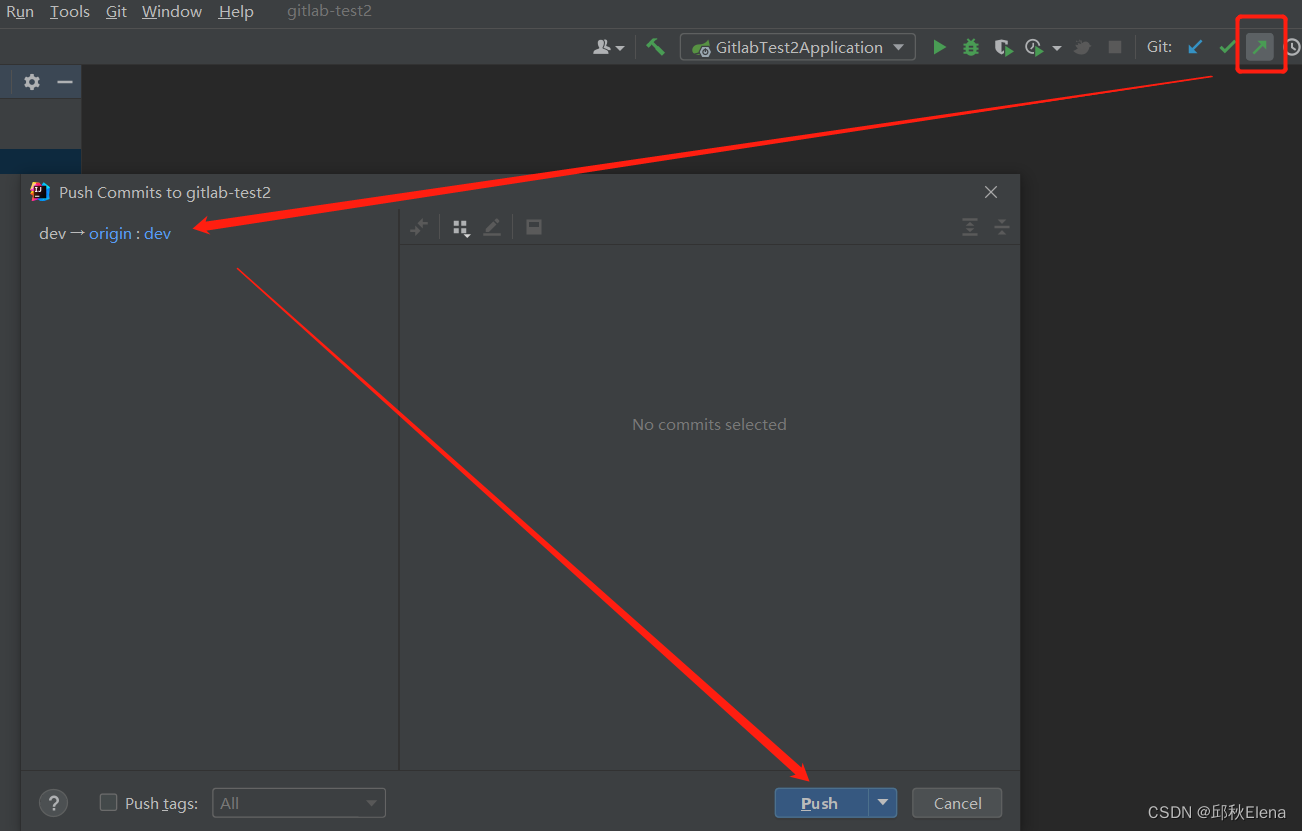Screen dimensions: 1302x831
Task: Click the JetBrains logo in dialog title
Action: coord(40,192)
